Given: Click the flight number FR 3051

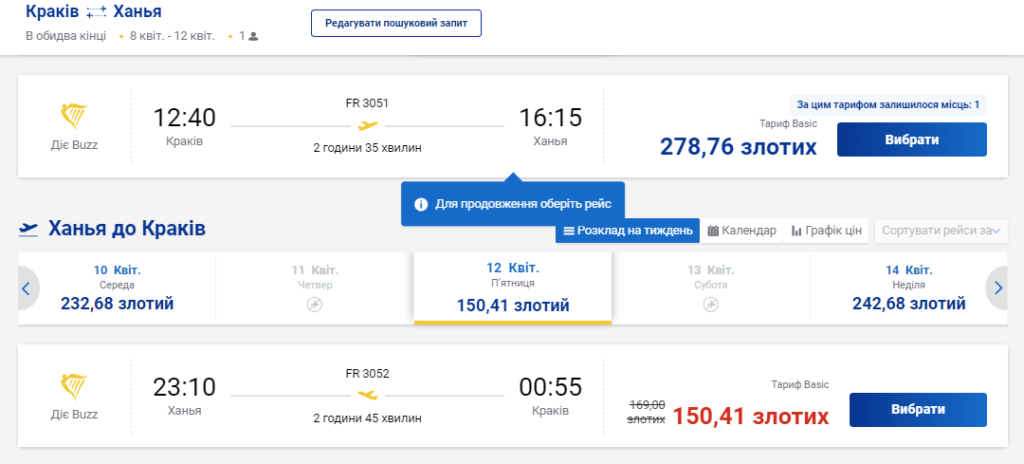Looking at the screenshot, I should (368, 103).
